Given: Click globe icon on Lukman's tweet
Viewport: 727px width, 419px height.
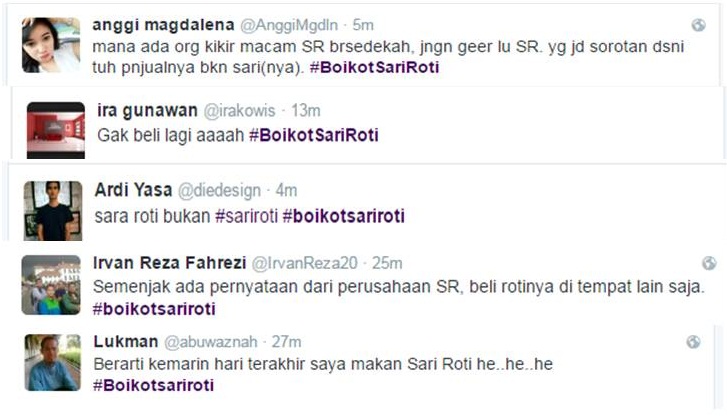Looking at the screenshot, I should 693,342.
